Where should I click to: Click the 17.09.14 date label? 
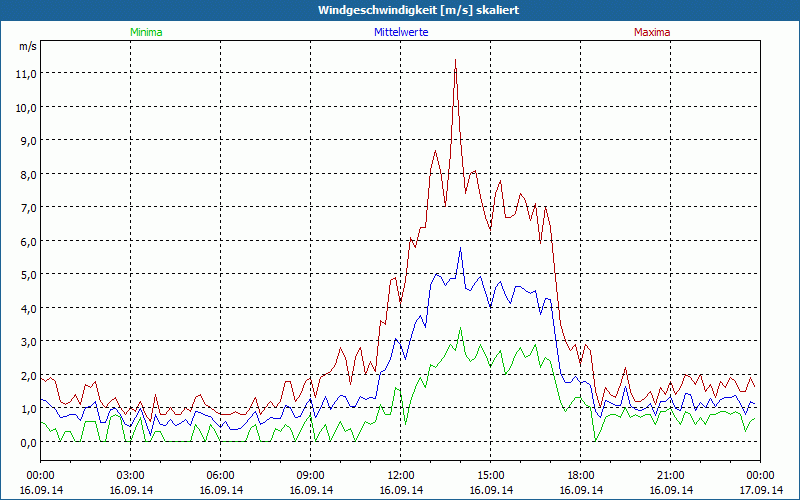click(x=761, y=490)
